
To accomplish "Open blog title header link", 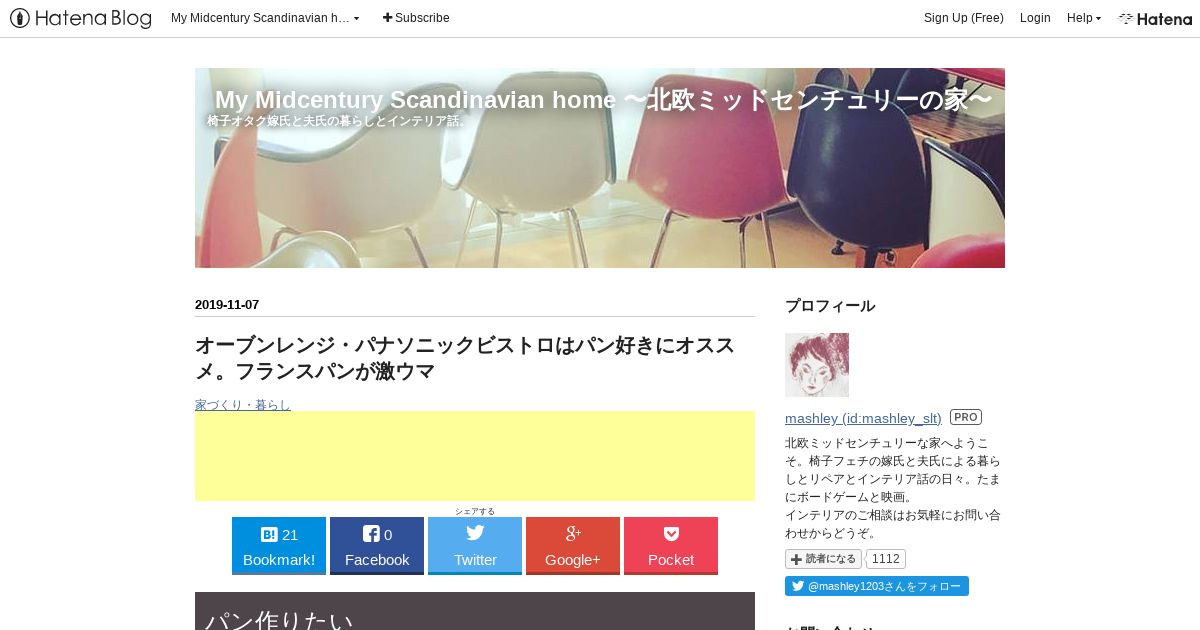I will pyautogui.click(x=603, y=100).
